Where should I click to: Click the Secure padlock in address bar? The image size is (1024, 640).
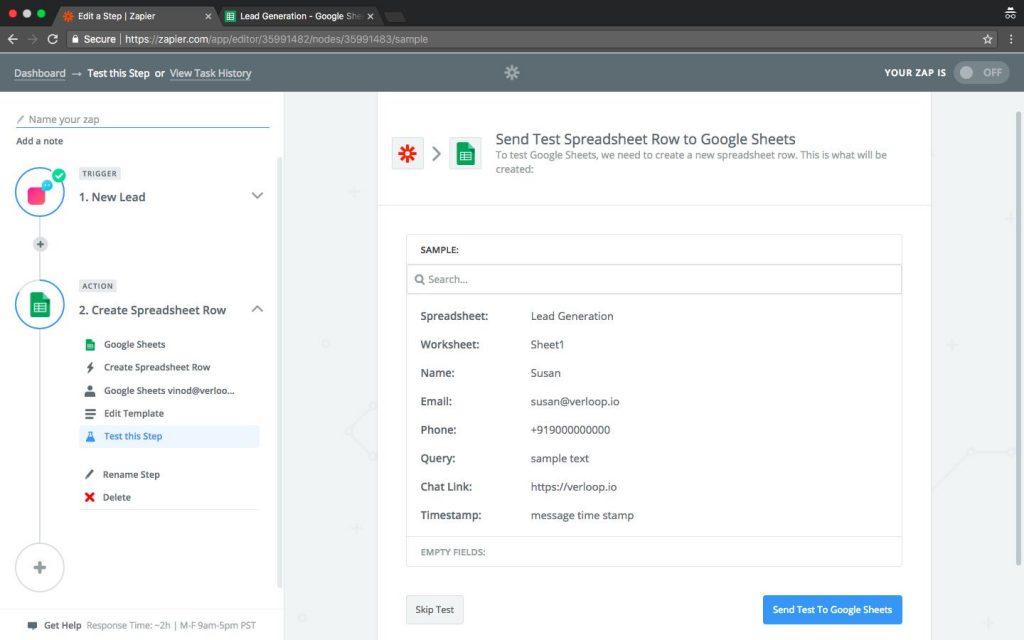(x=76, y=39)
